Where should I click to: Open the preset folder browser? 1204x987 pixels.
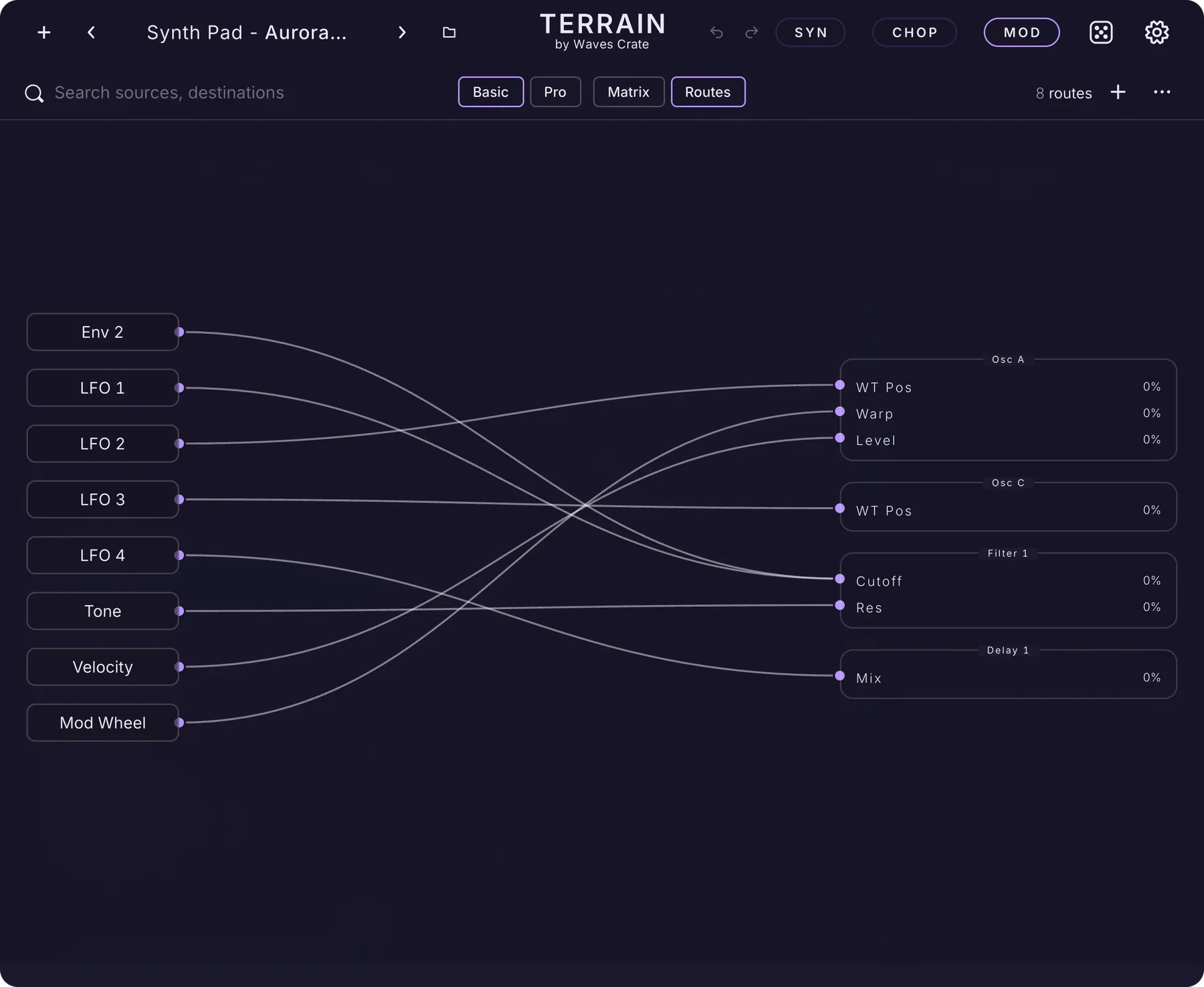(449, 32)
